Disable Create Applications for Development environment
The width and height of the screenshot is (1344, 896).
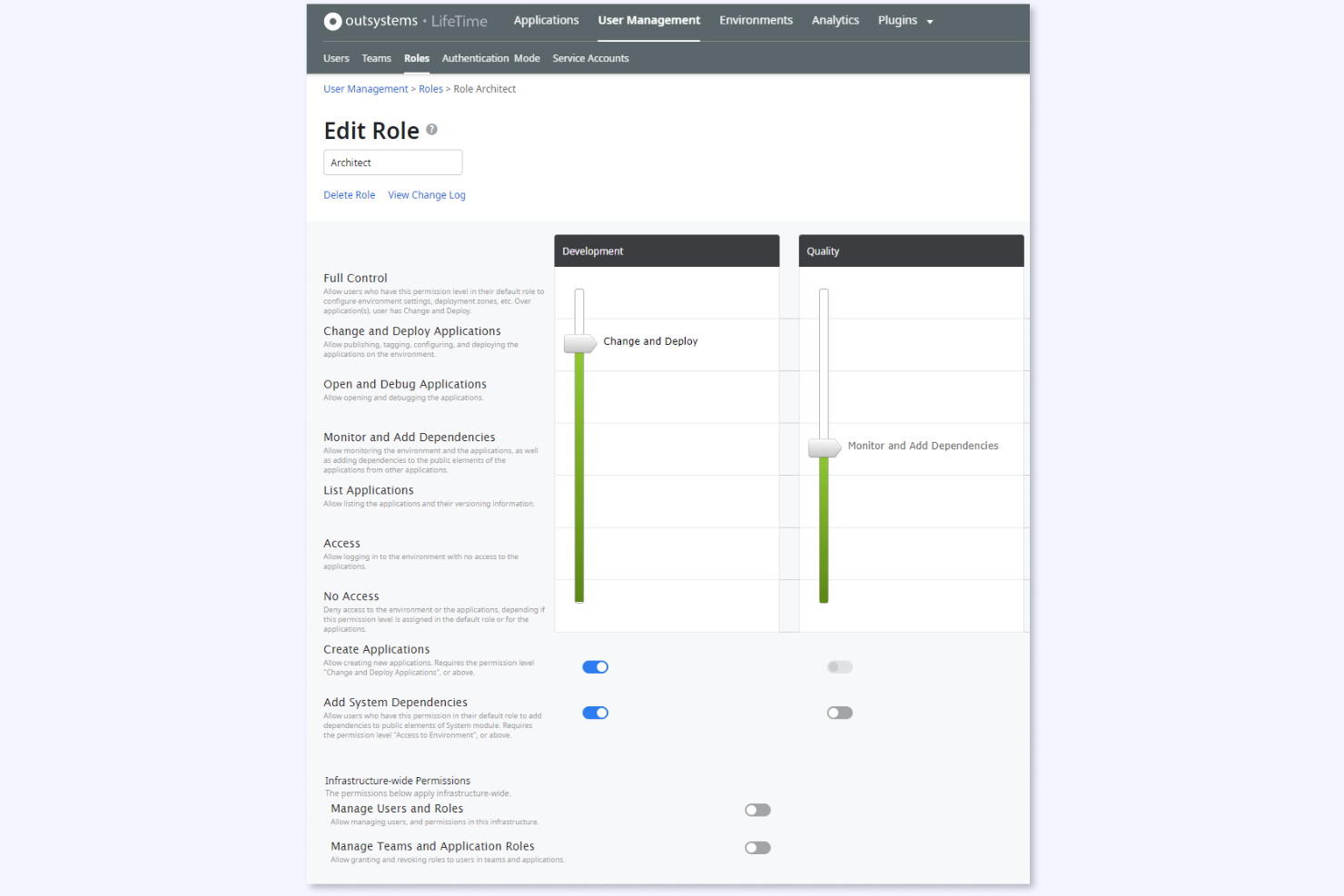click(596, 666)
